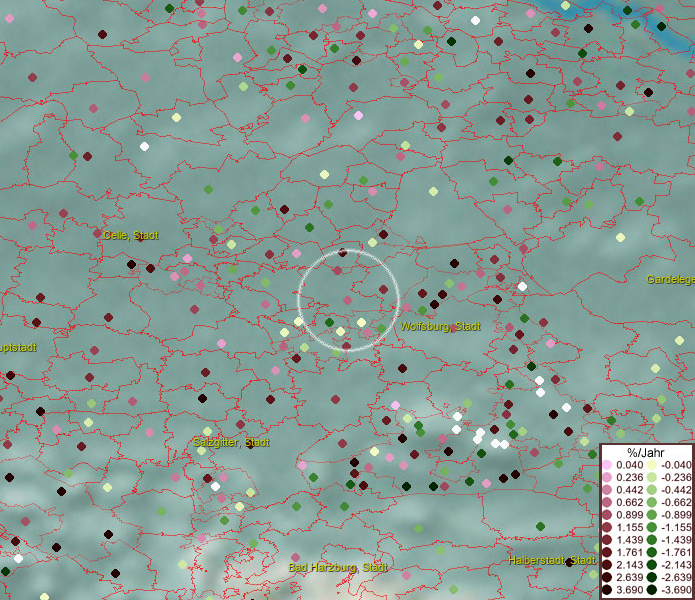Click the Celle, Stadt map label

[131, 236]
